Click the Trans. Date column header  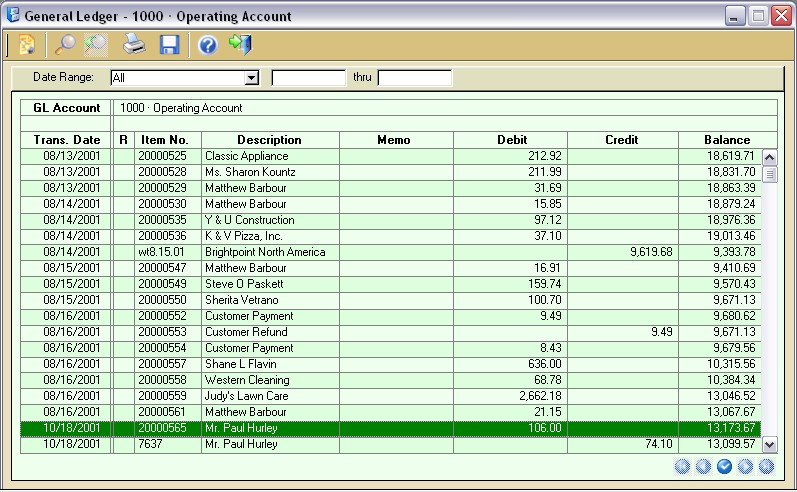pos(67,140)
